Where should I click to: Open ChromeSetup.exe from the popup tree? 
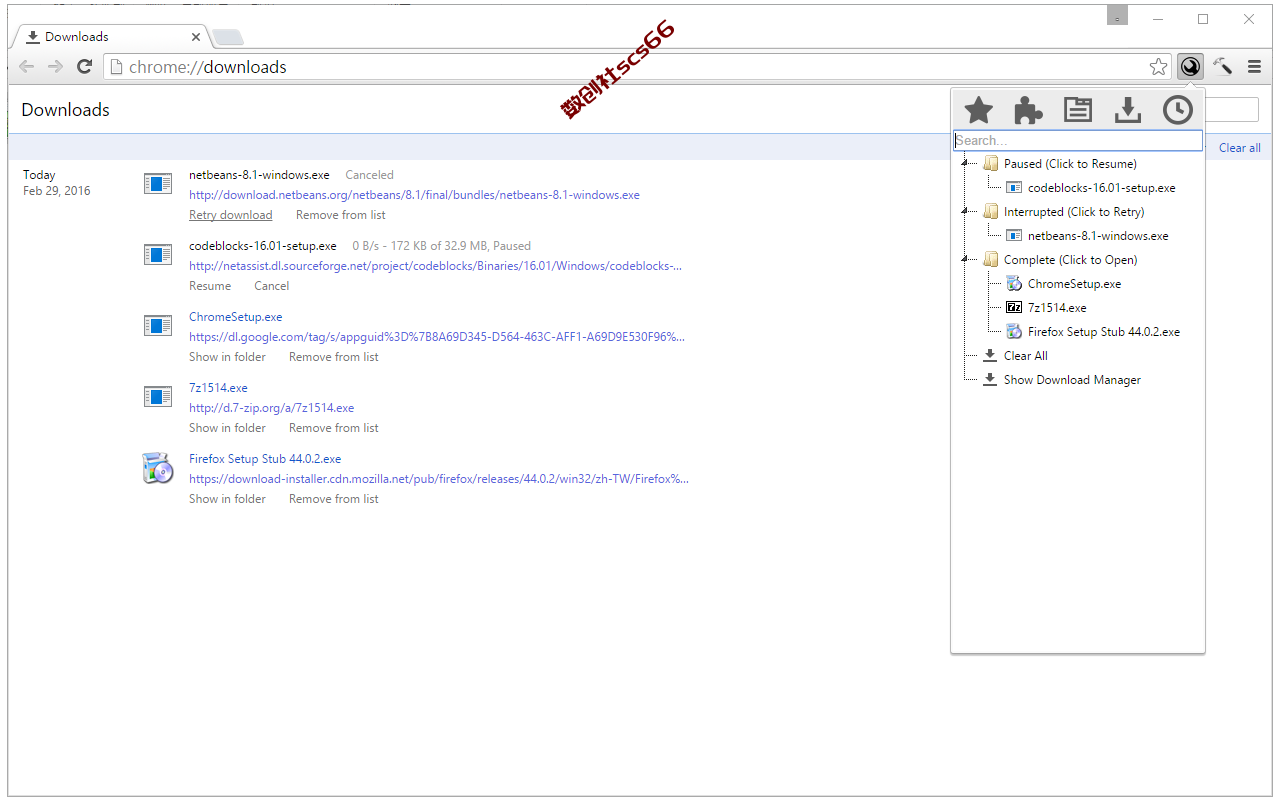[1074, 283]
